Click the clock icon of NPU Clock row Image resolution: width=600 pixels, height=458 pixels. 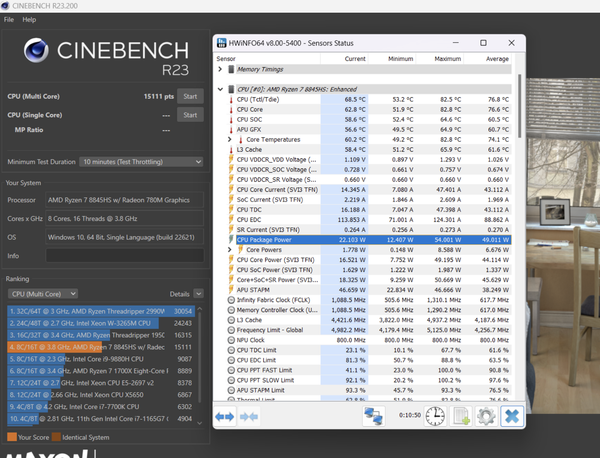[231, 340]
